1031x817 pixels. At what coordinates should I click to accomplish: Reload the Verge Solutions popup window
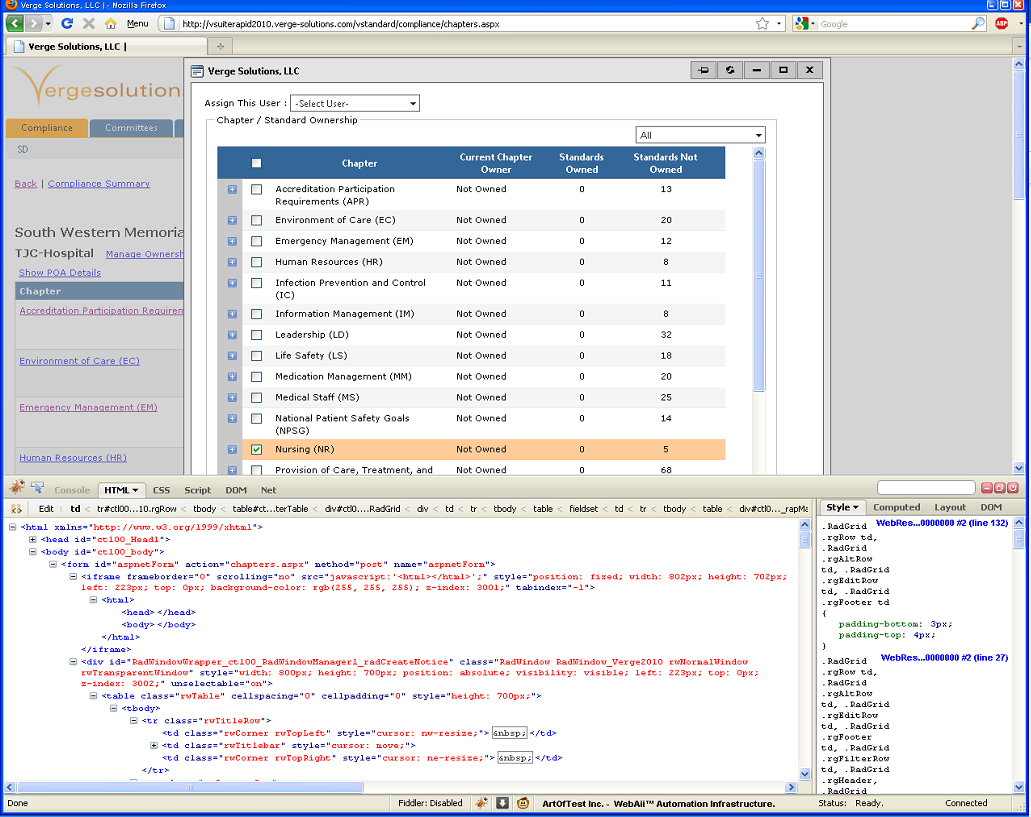[731, 70]
